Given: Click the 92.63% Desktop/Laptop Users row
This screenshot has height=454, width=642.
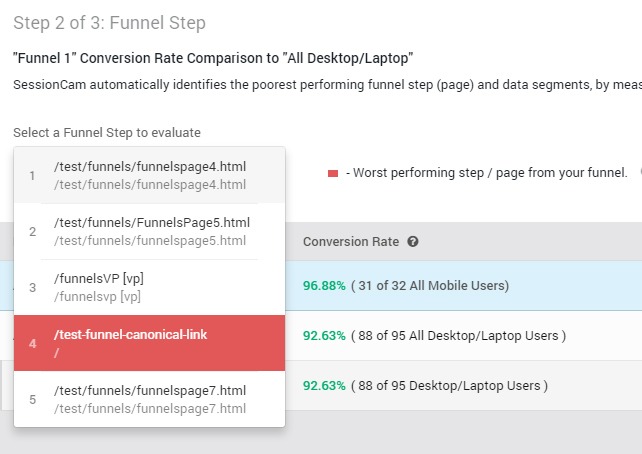Looking at the screenshot, I should click(x=463, y=386).
